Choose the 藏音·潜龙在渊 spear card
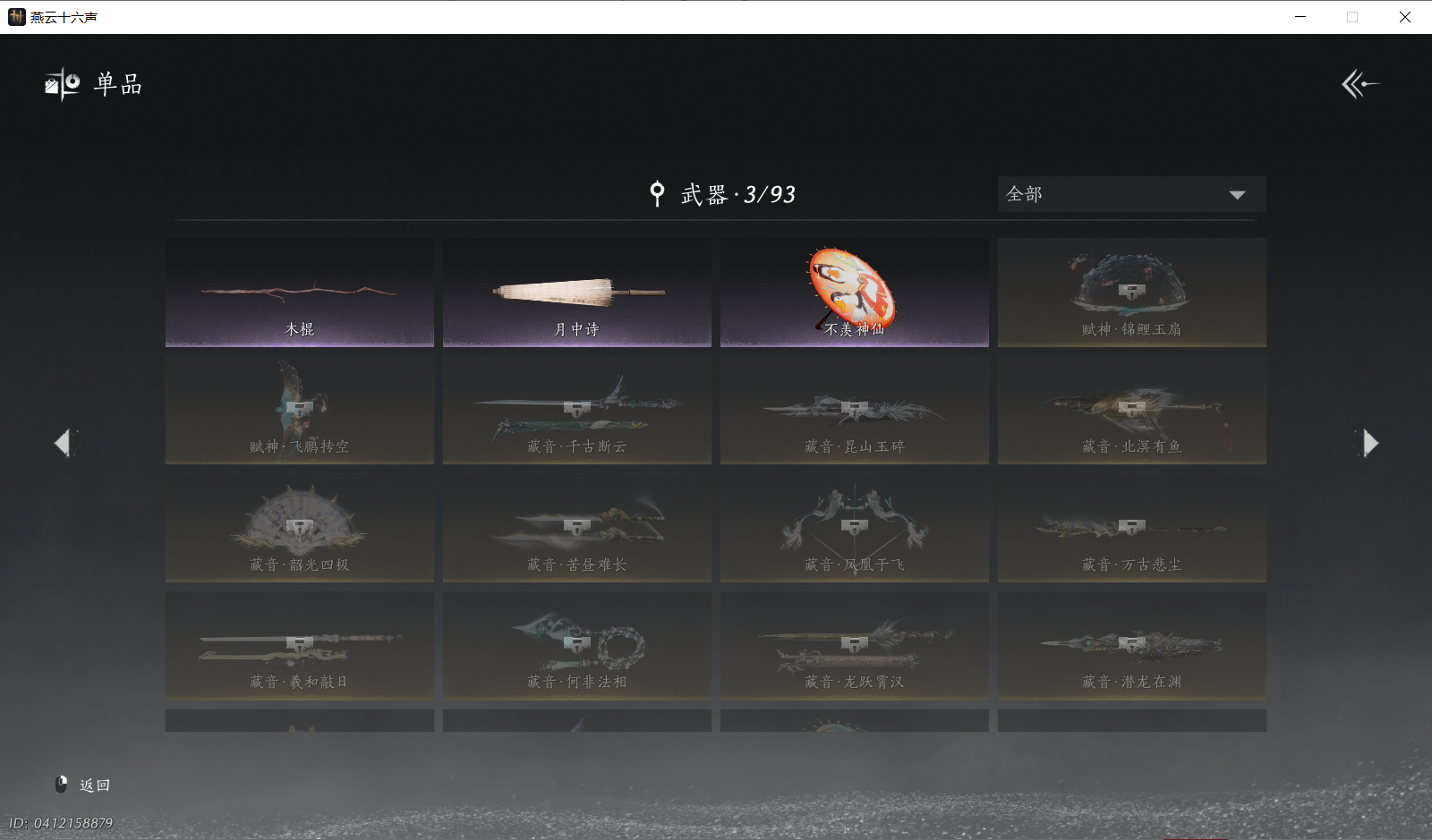The width and height of the screenshot is (1432, 840). click(x=1132, y=645)
